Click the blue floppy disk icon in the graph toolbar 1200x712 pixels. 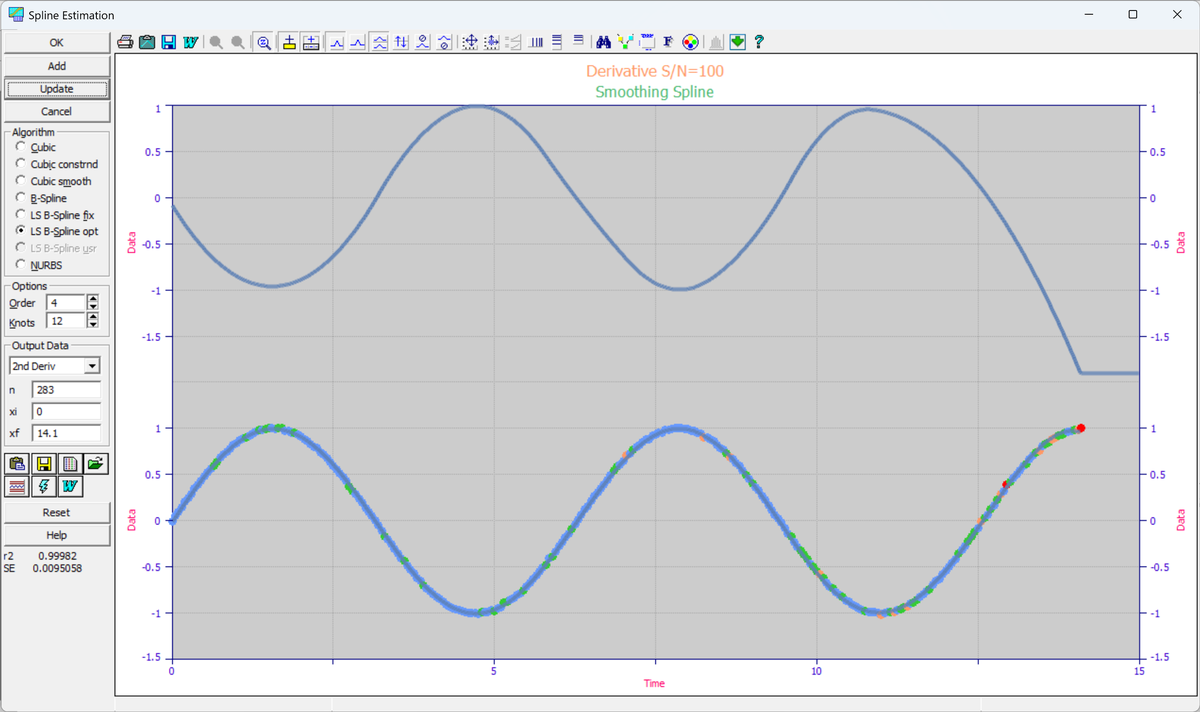tap(169, 42)
